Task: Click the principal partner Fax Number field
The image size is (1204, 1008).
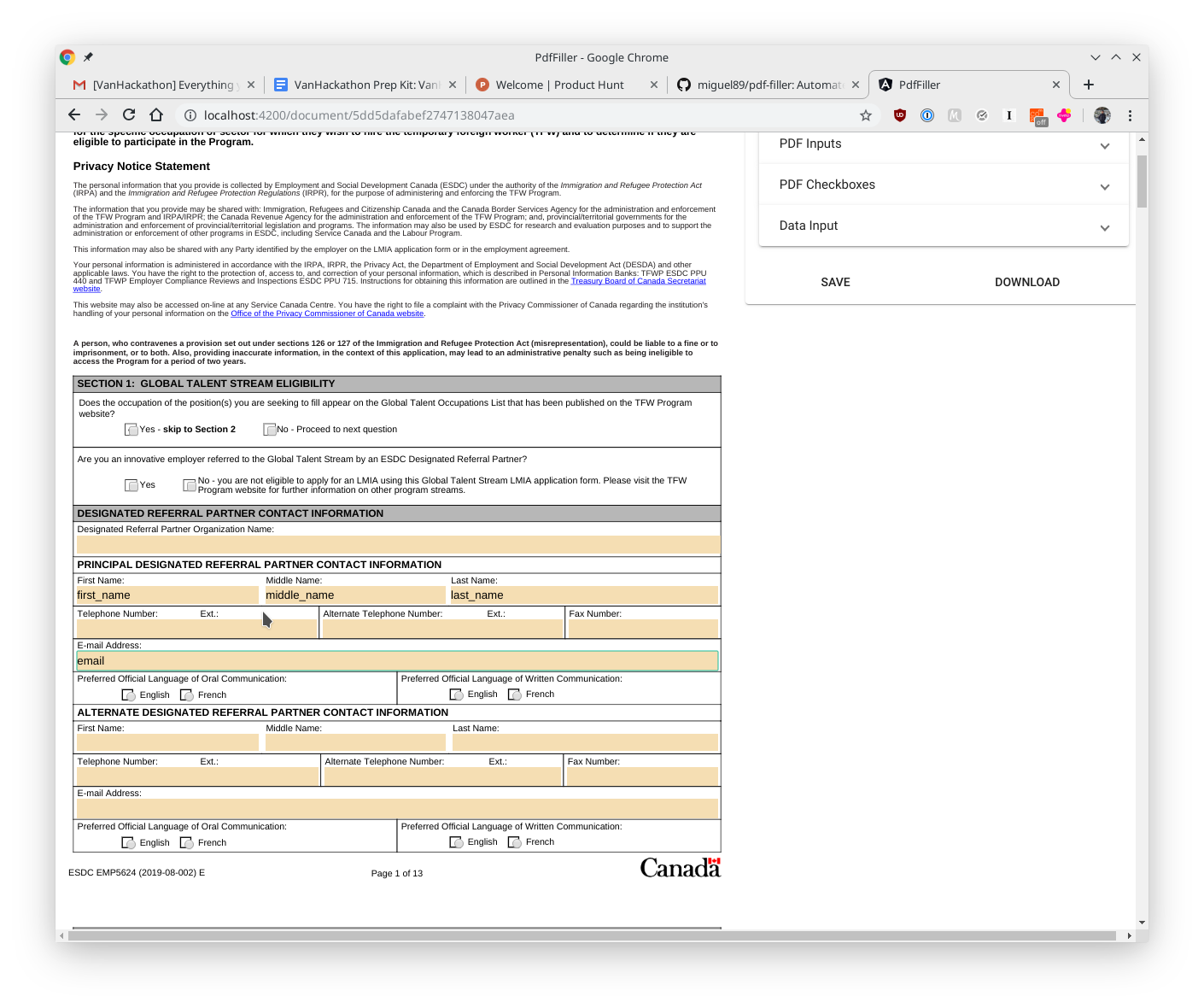Action: click(x=643, y=629)
